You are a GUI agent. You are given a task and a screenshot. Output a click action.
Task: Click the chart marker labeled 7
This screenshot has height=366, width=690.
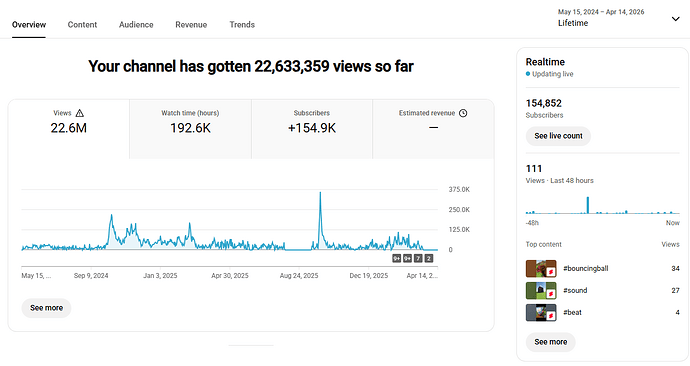pyautogui.click(x=418, y=258)
